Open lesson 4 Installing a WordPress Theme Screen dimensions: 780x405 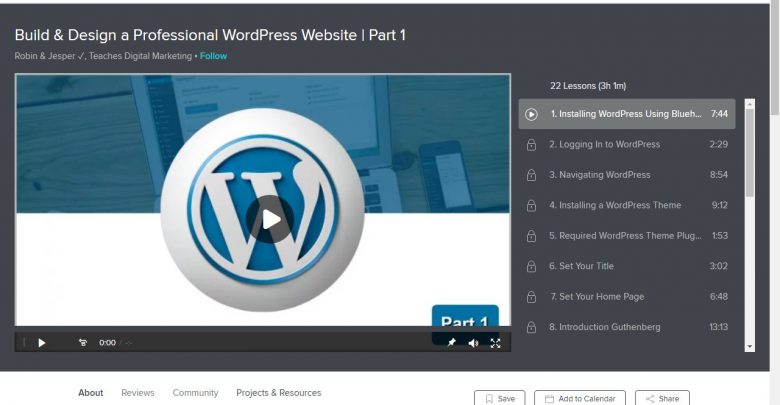pyautogui.click(x=627, y=205)
